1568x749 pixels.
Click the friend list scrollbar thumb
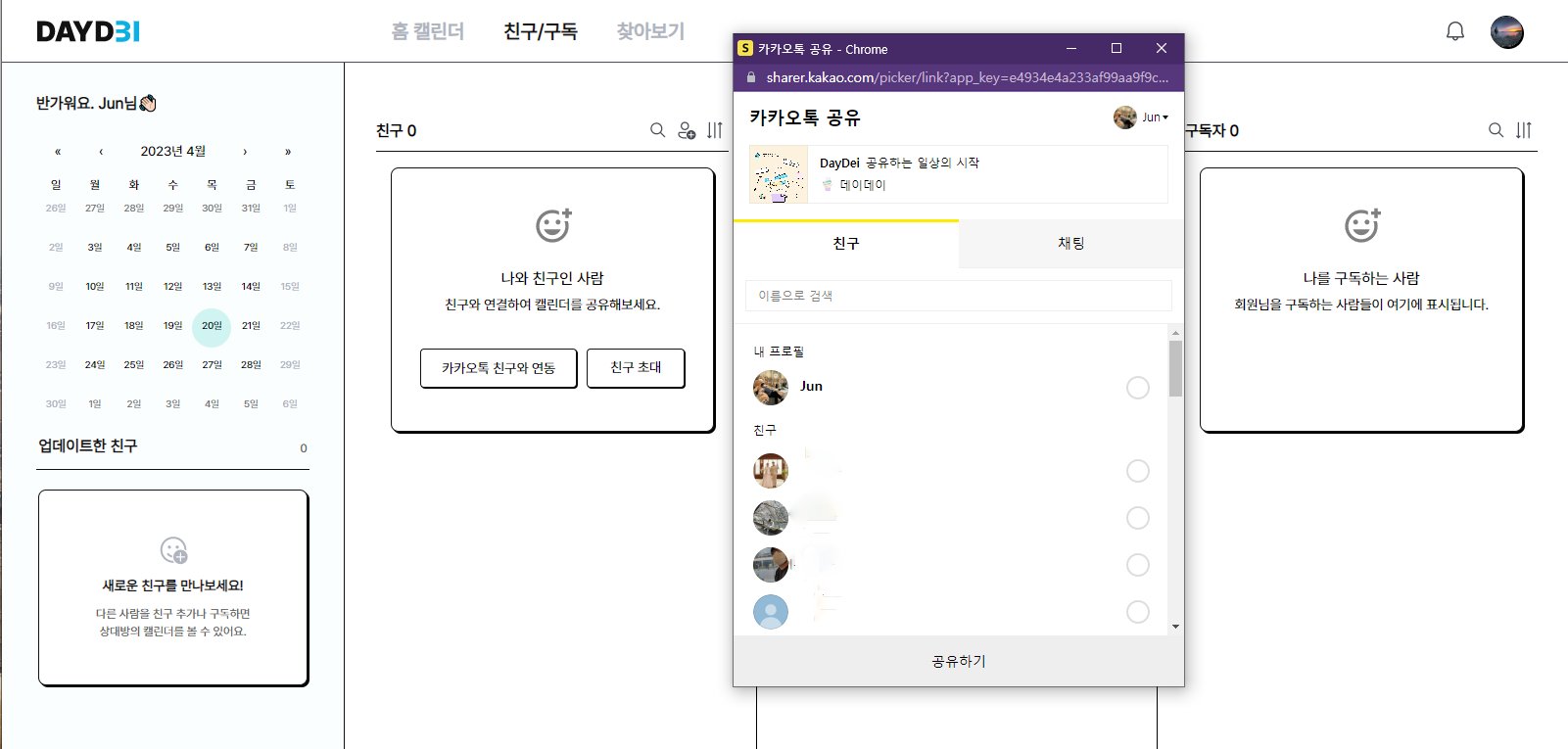pyautogui.click(x=1175, y=368)
